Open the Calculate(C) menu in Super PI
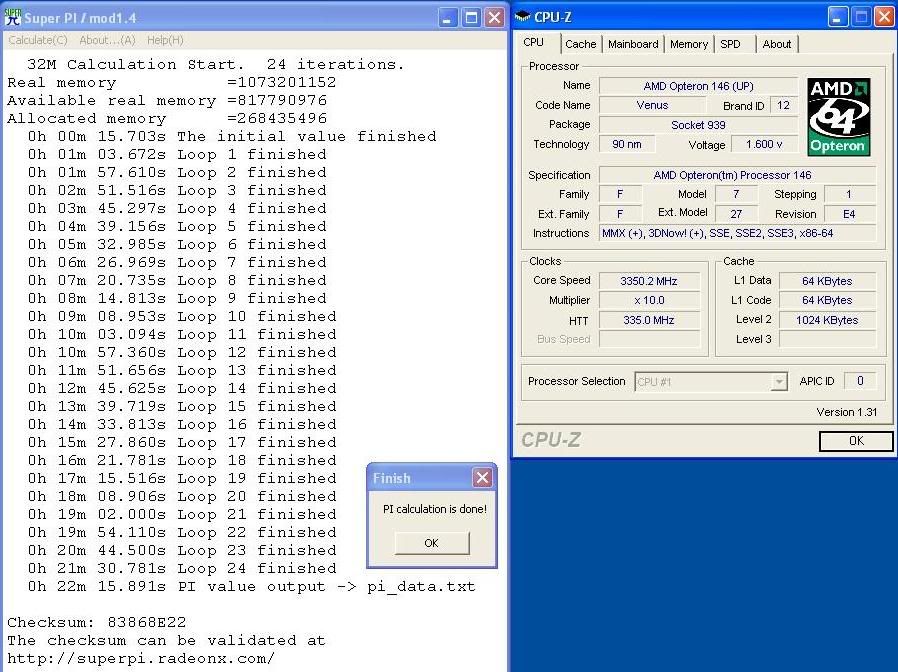This screenshot has width=898, height=672. click(x=38, y=40)
